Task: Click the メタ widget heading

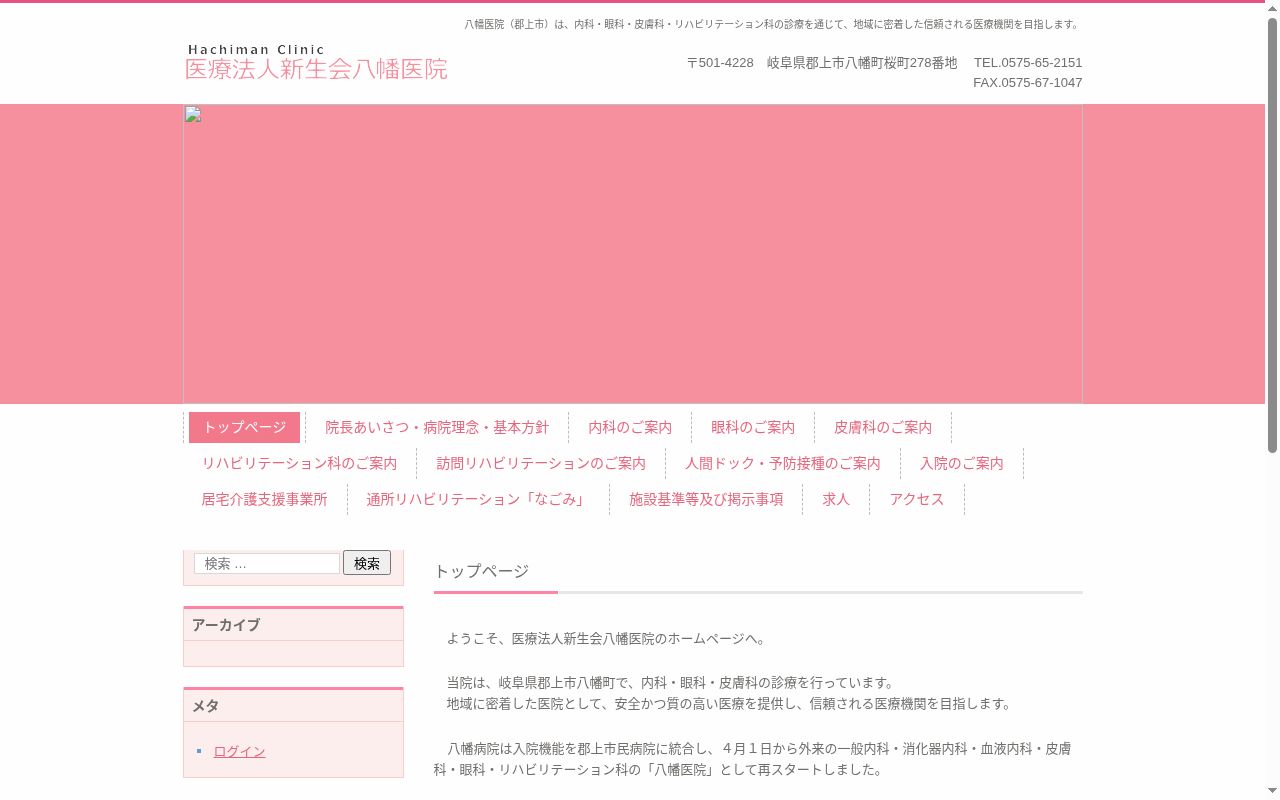Action: click(293, 706)
